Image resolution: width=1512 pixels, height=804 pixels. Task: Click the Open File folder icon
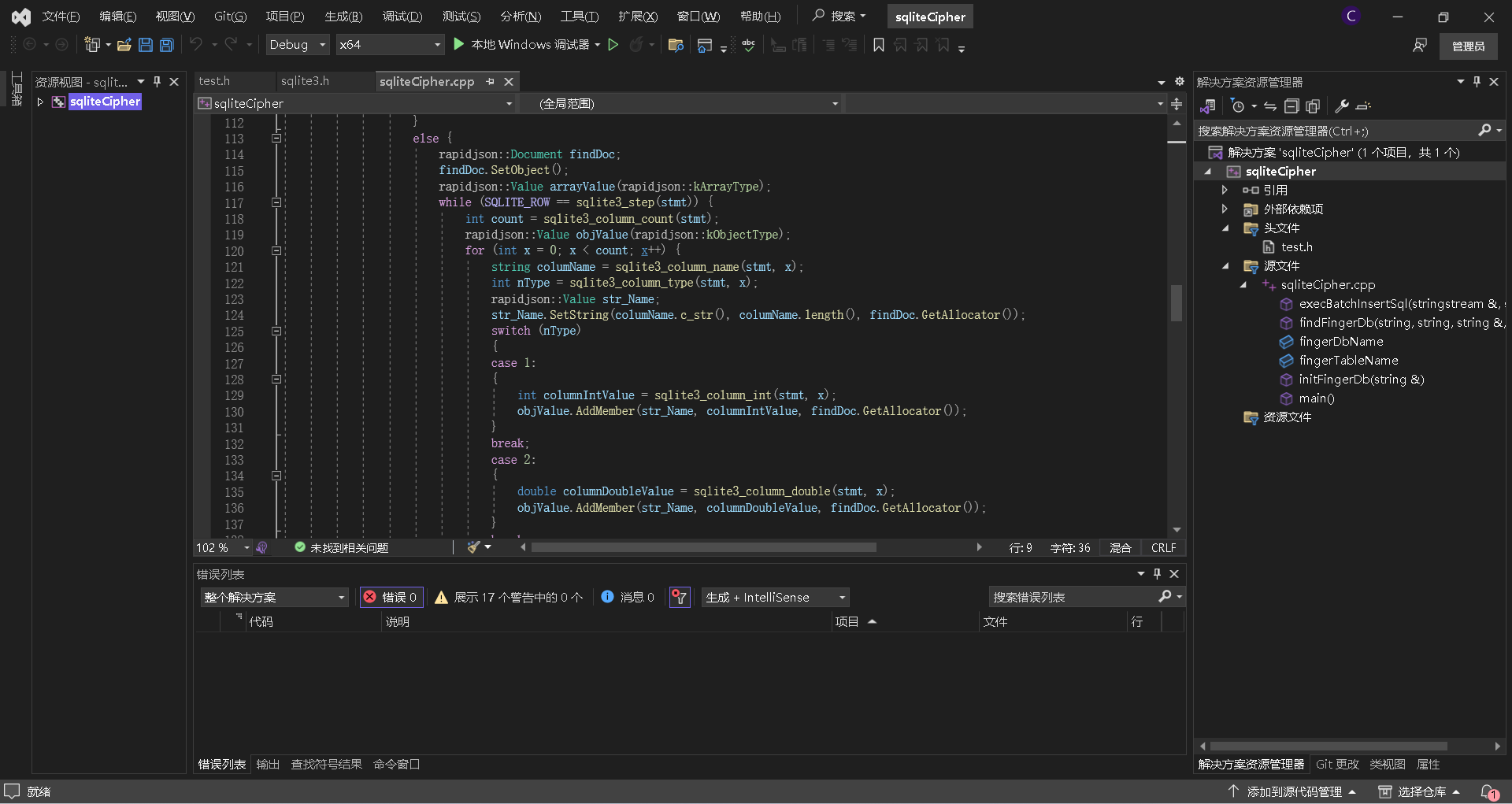(124, 45)
